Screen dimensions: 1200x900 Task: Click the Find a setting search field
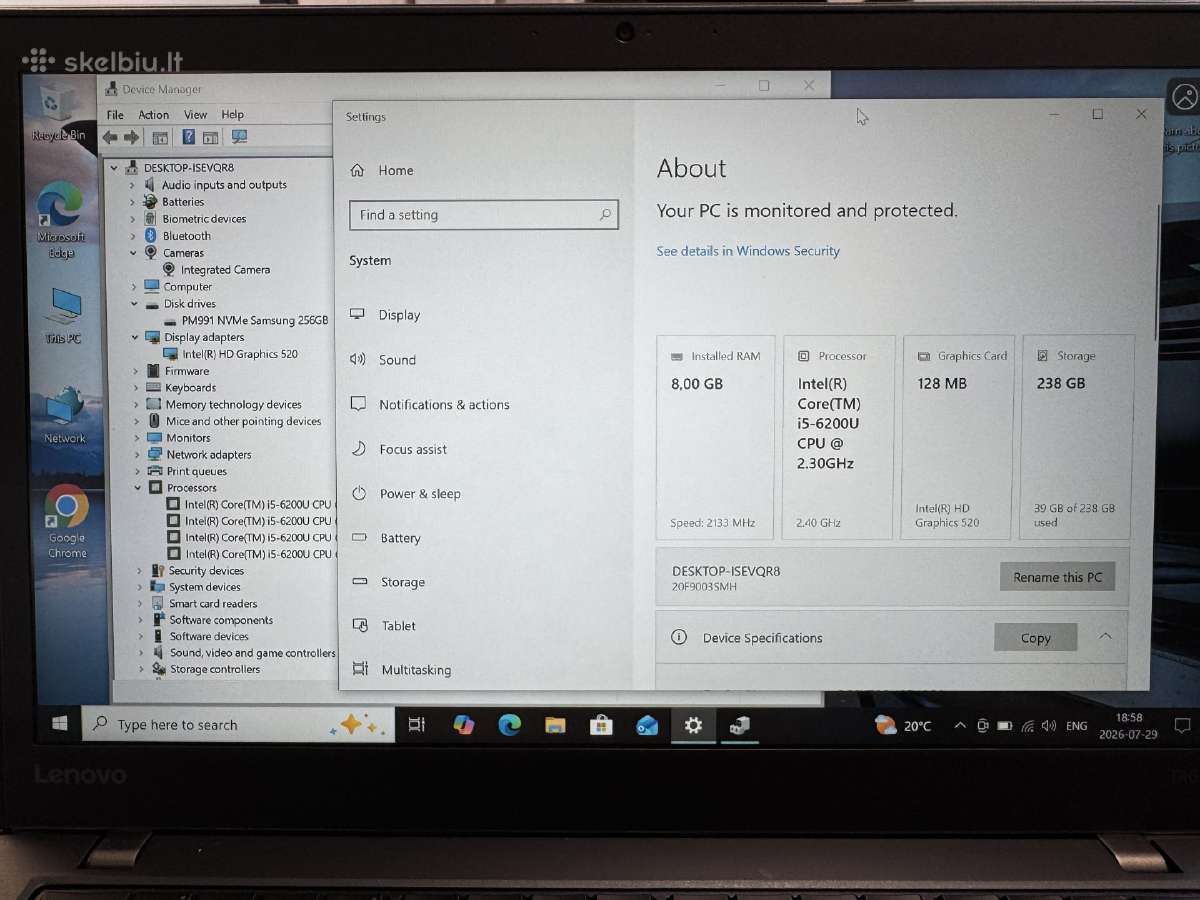[484, 214]
